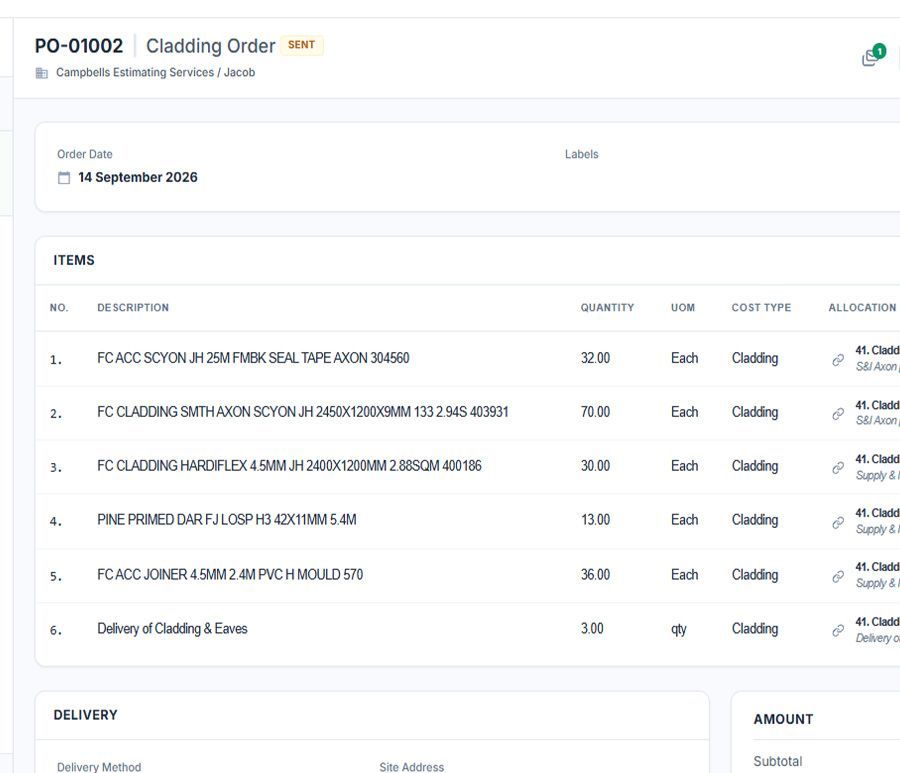Click quantity 3.00
The image size is (900, 773).
point(592,629)
